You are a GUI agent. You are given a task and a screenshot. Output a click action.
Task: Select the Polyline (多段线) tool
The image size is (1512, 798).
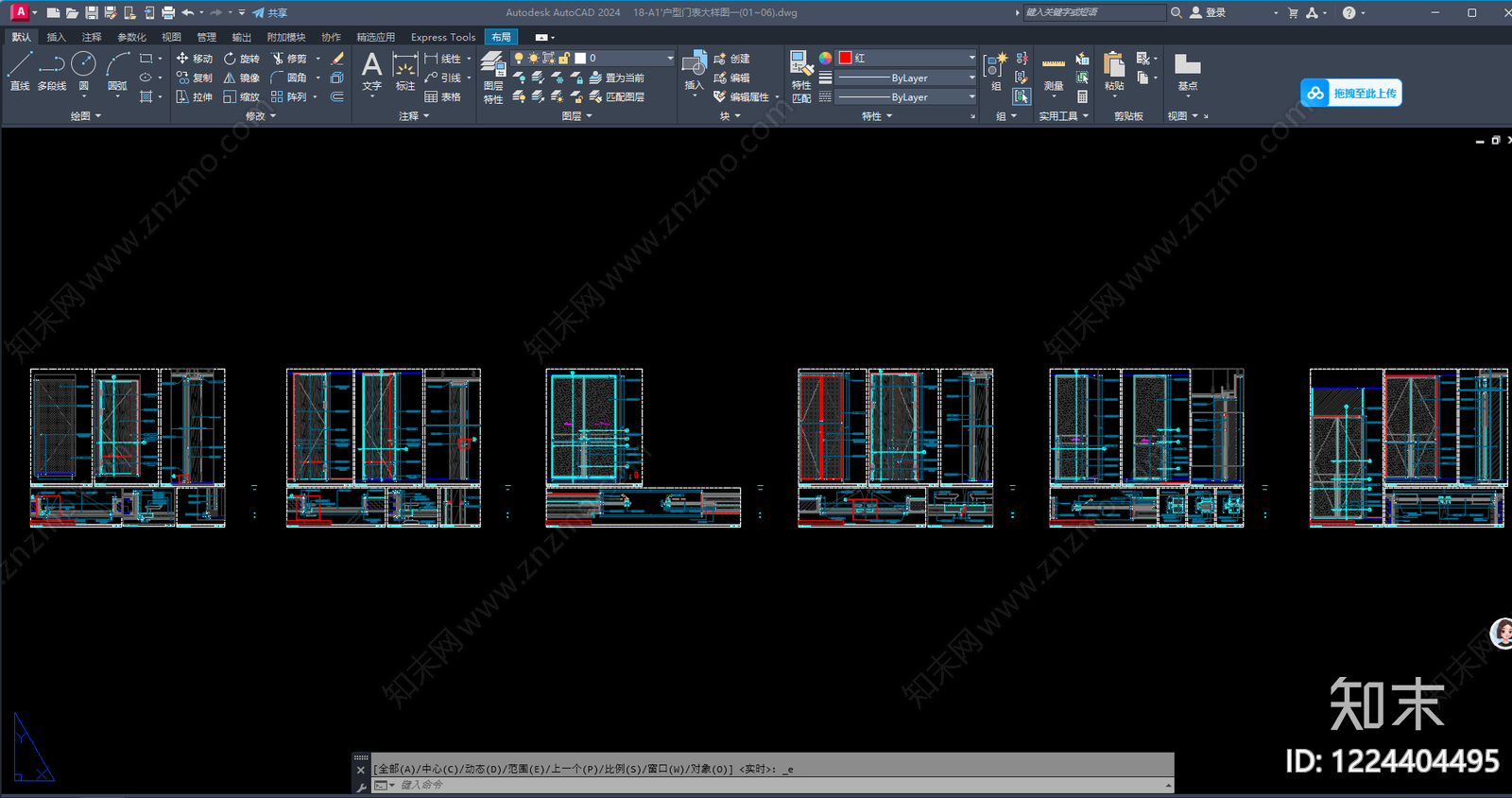[52, 71]
